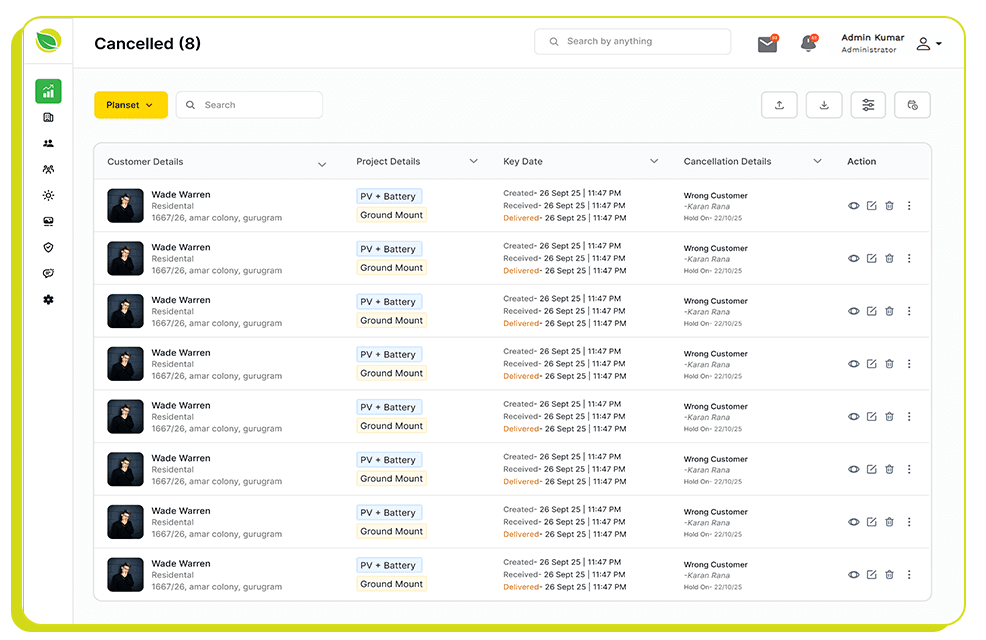
Task: Click the eye icon in last row
Action: point(854,575)
